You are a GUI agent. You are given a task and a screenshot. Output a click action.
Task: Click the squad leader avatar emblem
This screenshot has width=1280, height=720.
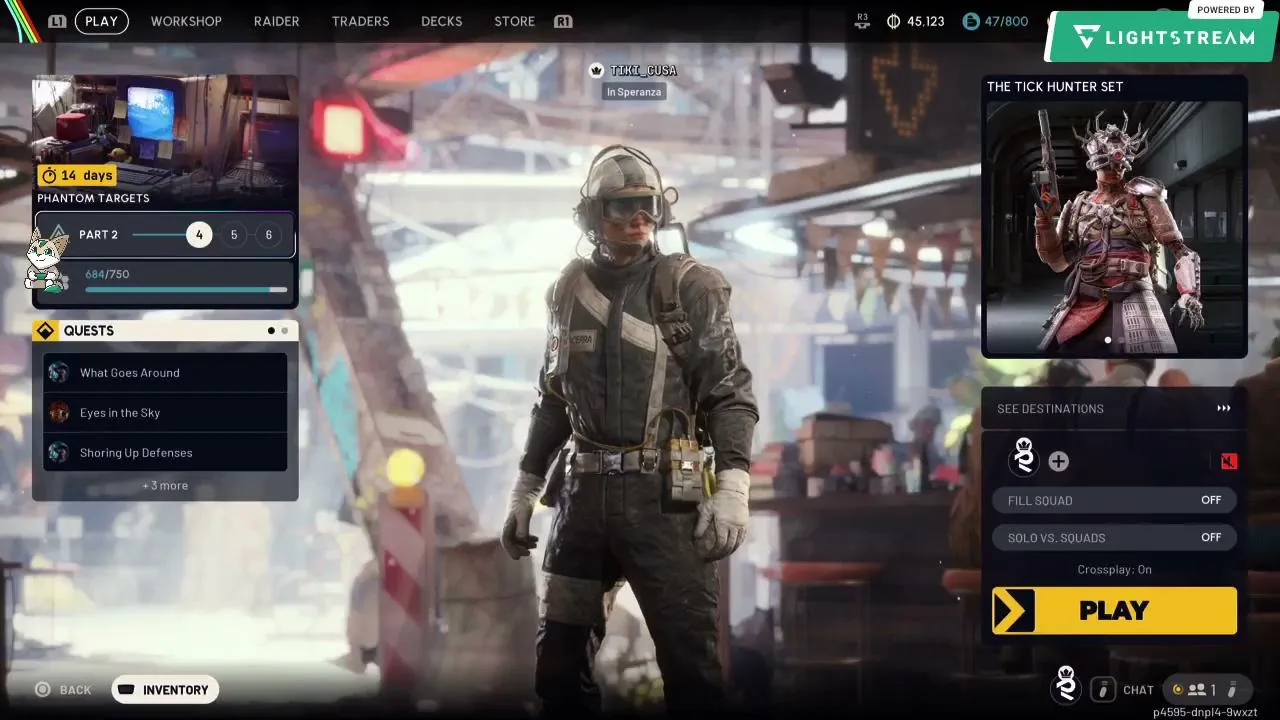click(1024, 457)
